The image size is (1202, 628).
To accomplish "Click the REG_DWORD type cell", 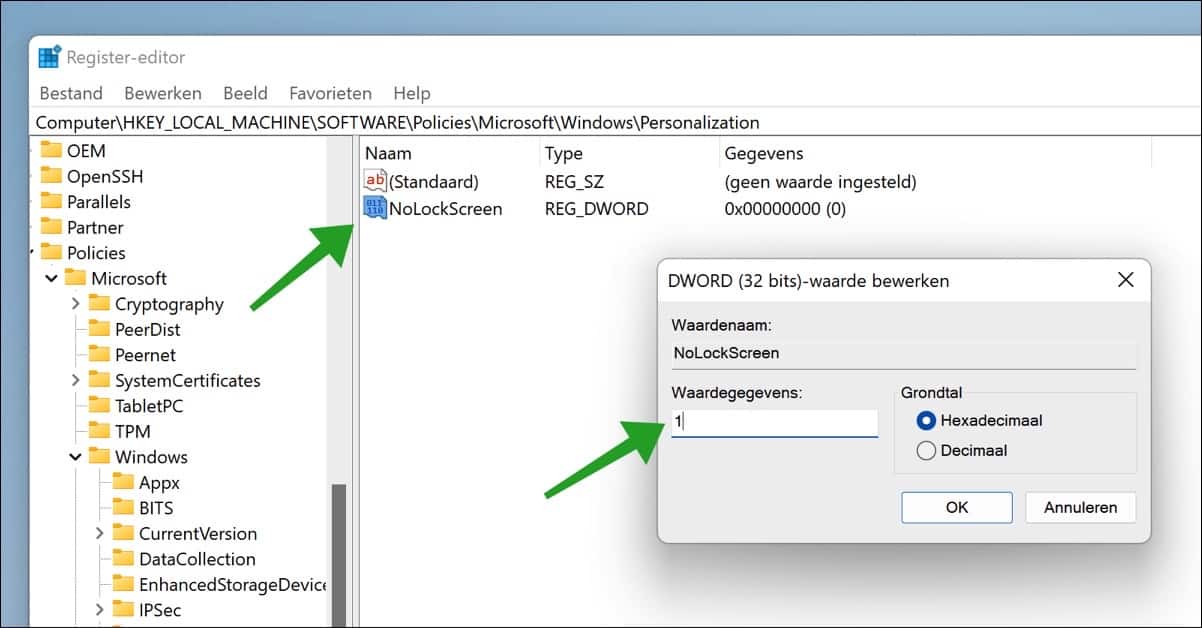I will 596,209.
